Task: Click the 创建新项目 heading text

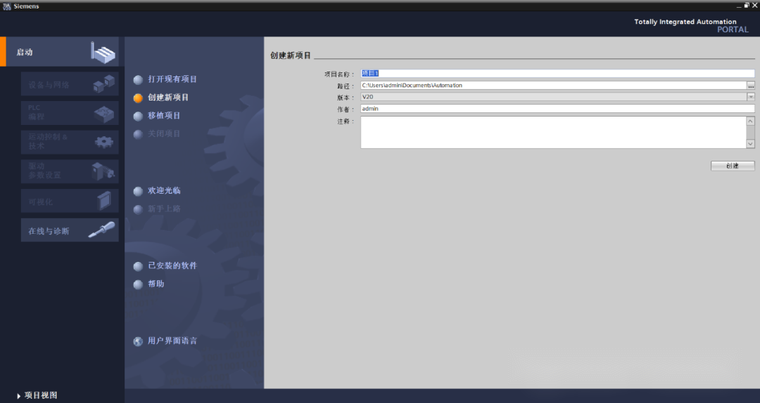Action: click(290, 56)
